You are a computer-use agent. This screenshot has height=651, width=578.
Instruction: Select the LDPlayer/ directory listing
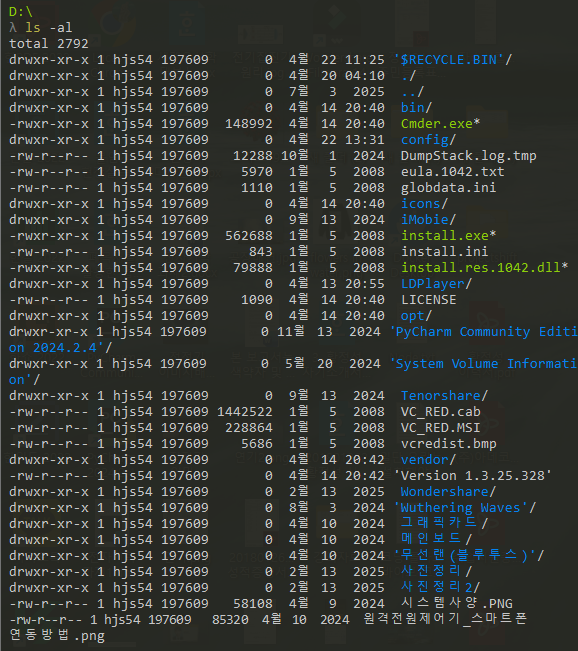point(436,284)
